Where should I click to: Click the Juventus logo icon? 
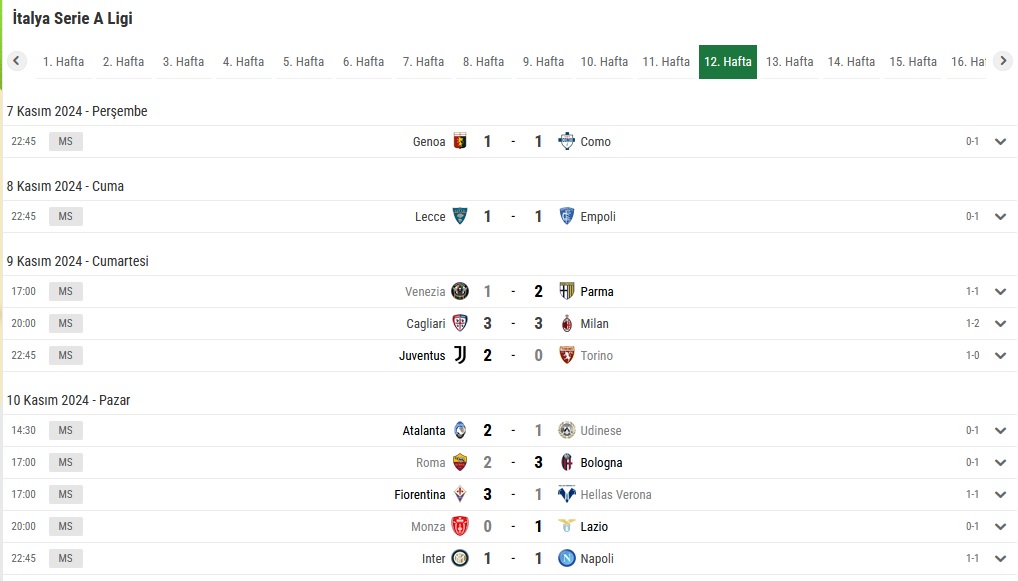(x=460, y=355)
